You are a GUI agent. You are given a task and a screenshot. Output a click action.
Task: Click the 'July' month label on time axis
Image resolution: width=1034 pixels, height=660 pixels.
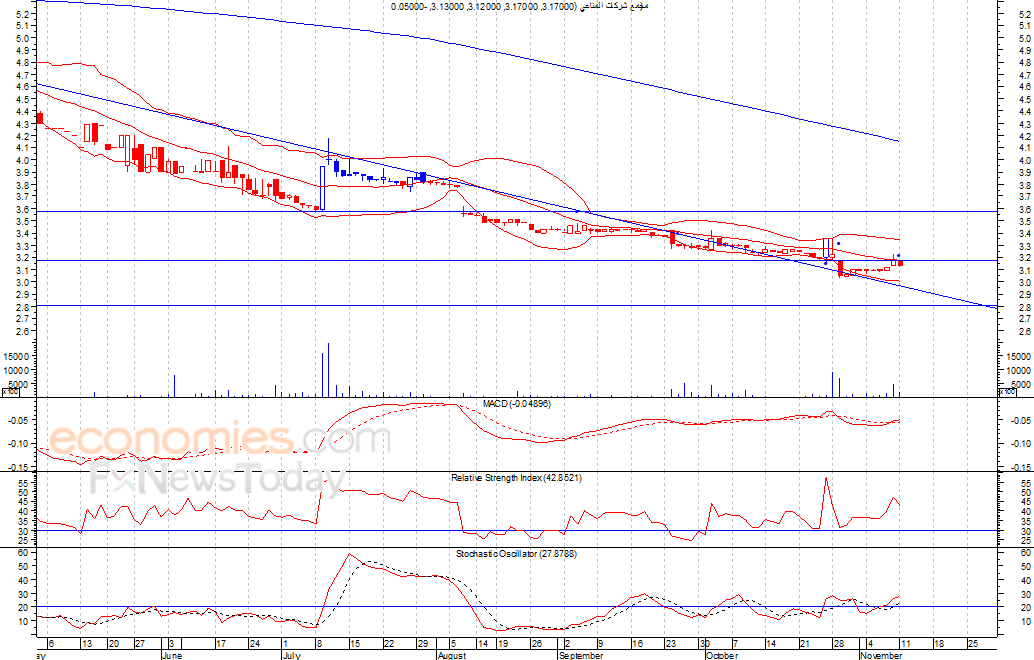291,655
